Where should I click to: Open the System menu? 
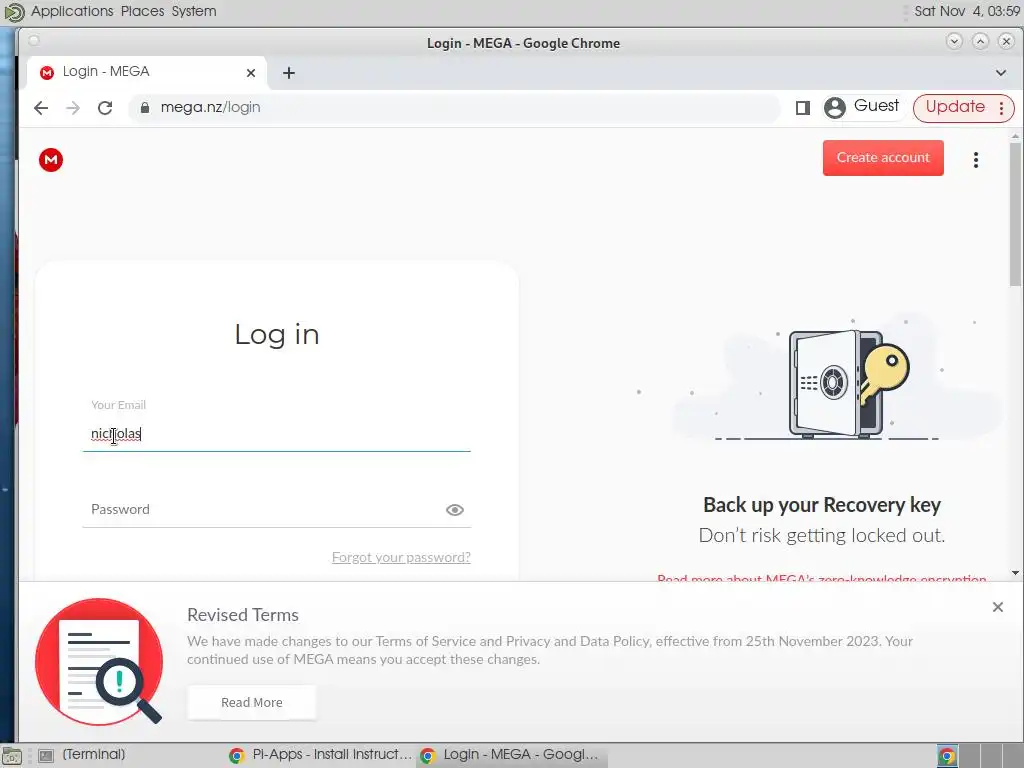pyautogui.click(x=194, y=11)
